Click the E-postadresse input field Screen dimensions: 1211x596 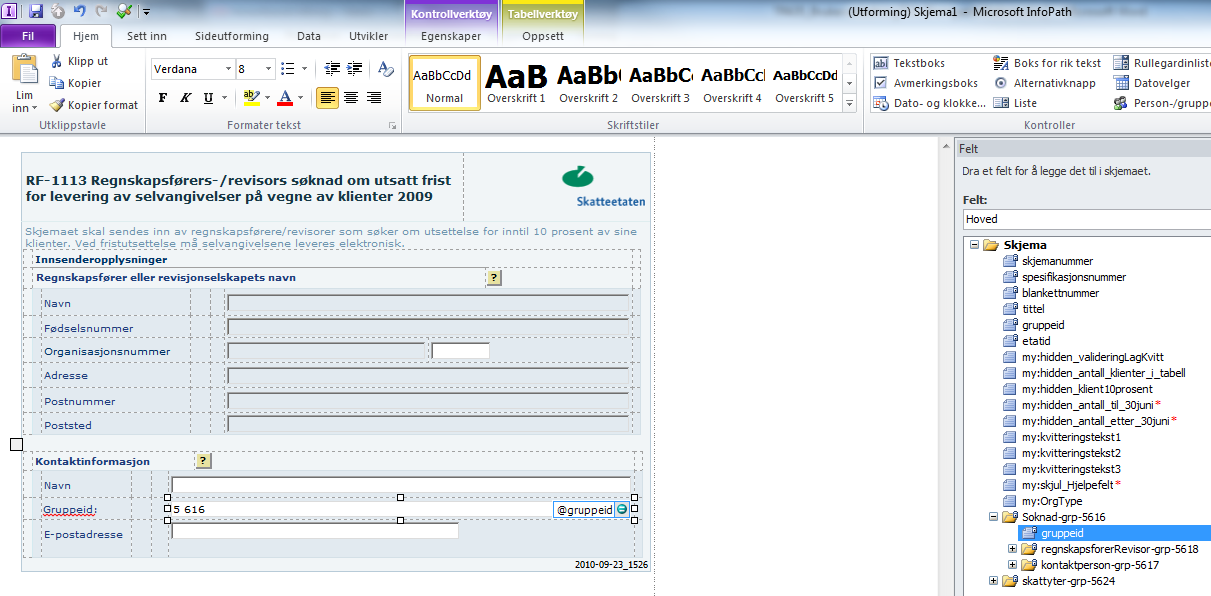click(314, 532)
